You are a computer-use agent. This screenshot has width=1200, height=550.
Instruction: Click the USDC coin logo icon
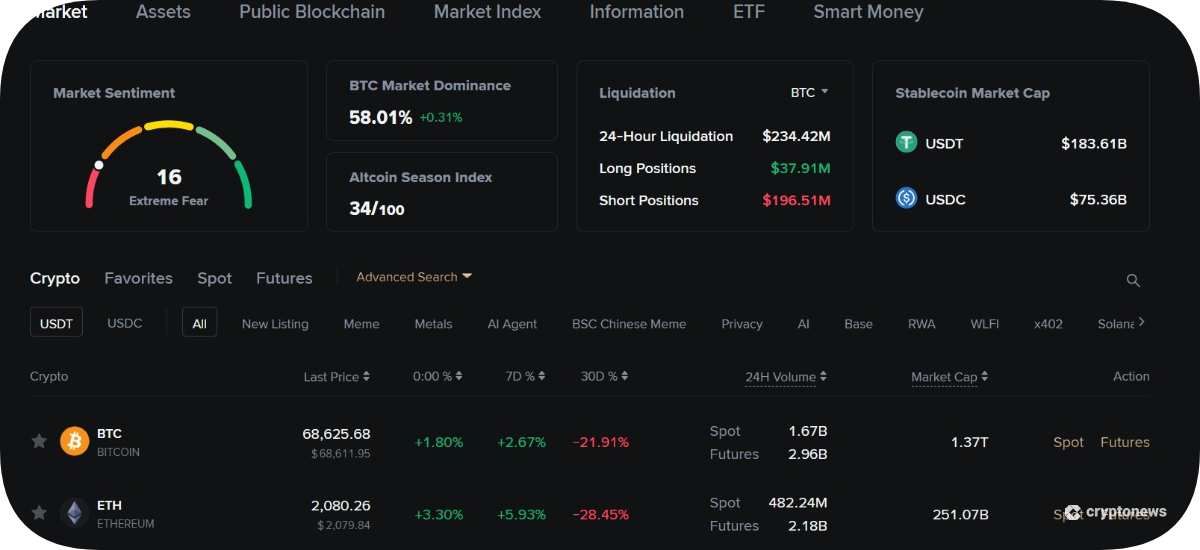pyautogui.click(x=906, y=198)
